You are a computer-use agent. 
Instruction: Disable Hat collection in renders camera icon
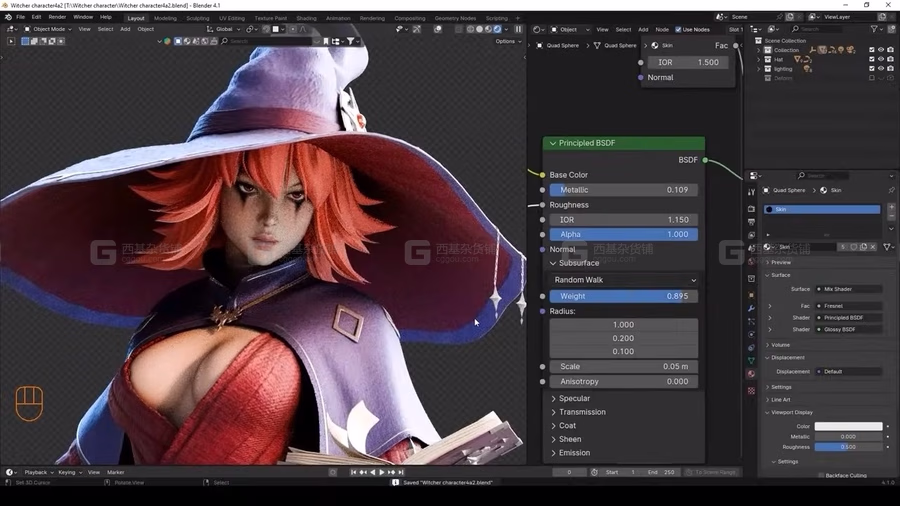click(x=890, y=59)
